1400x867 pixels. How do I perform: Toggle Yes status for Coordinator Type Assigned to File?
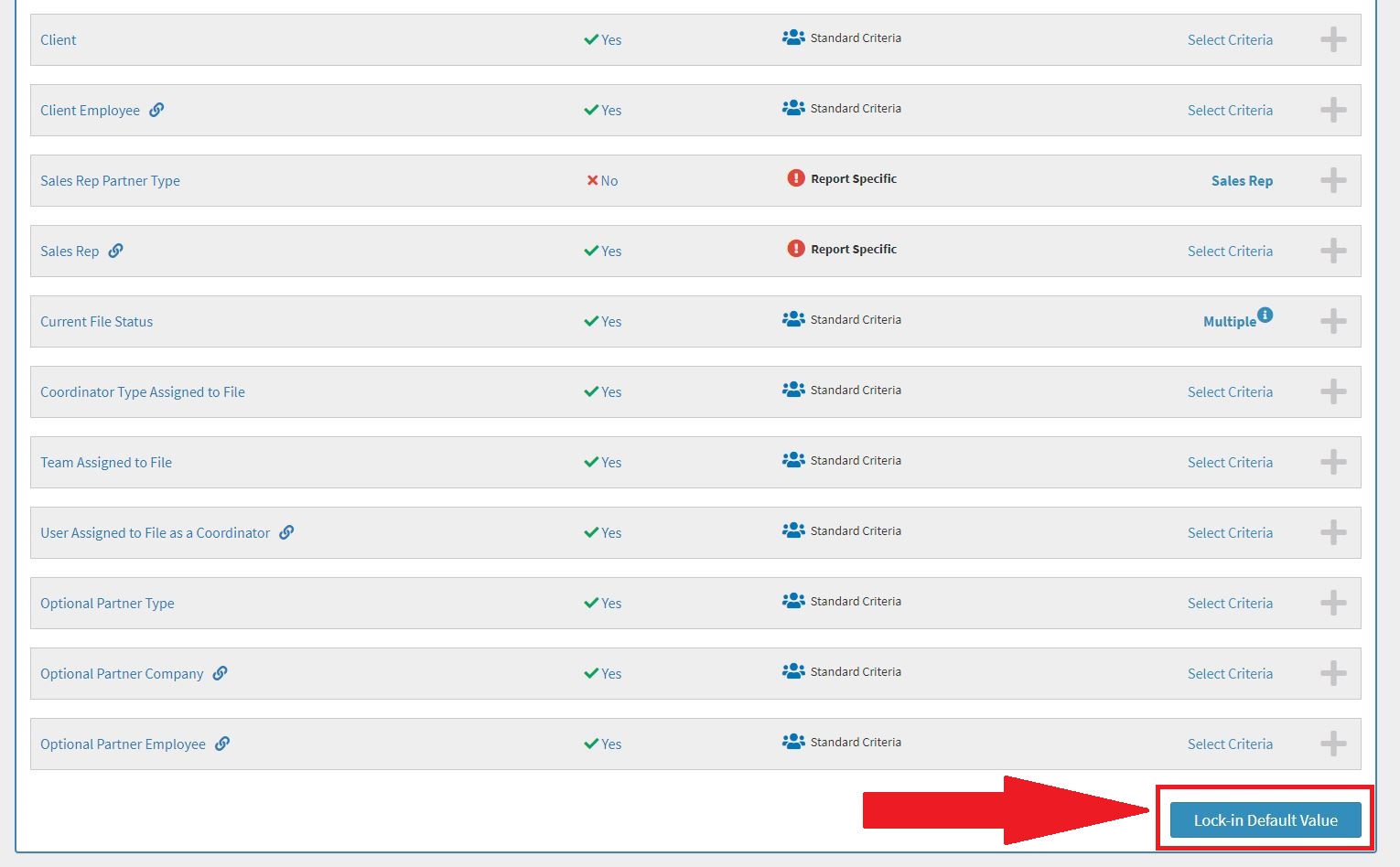pyautogui.click(x=602, y=392)
